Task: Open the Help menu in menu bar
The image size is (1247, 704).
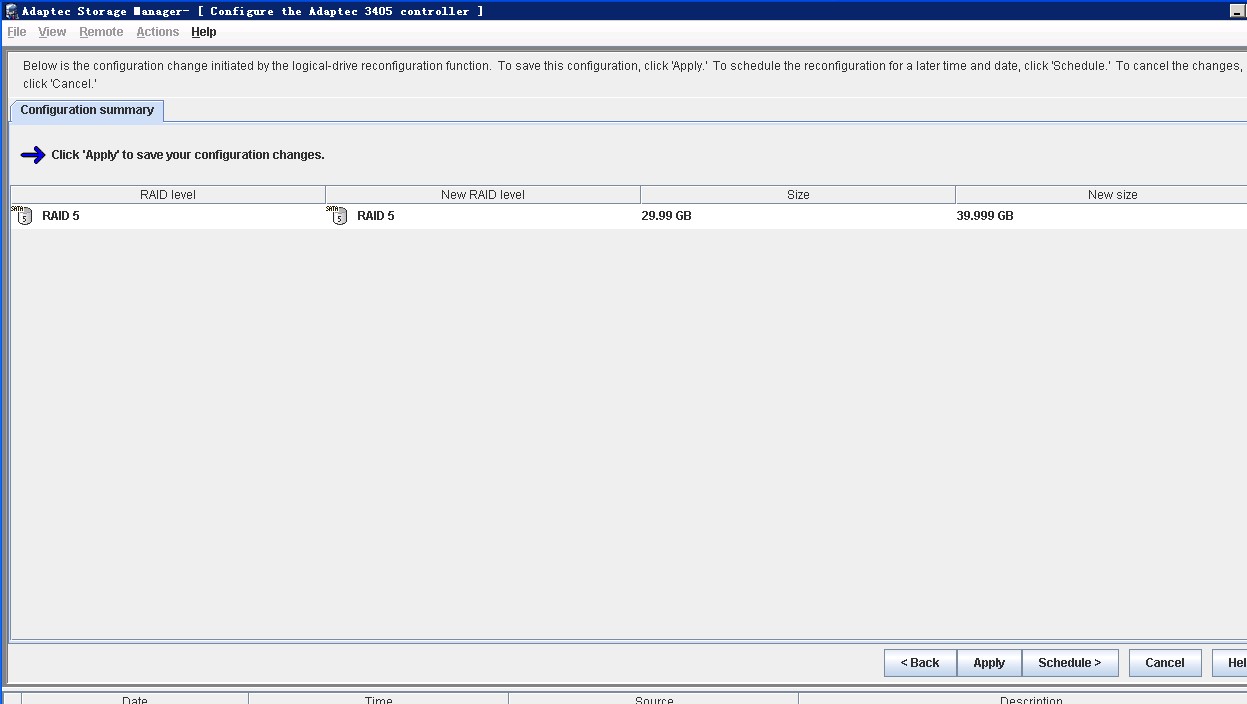Action: click(204, 32)
